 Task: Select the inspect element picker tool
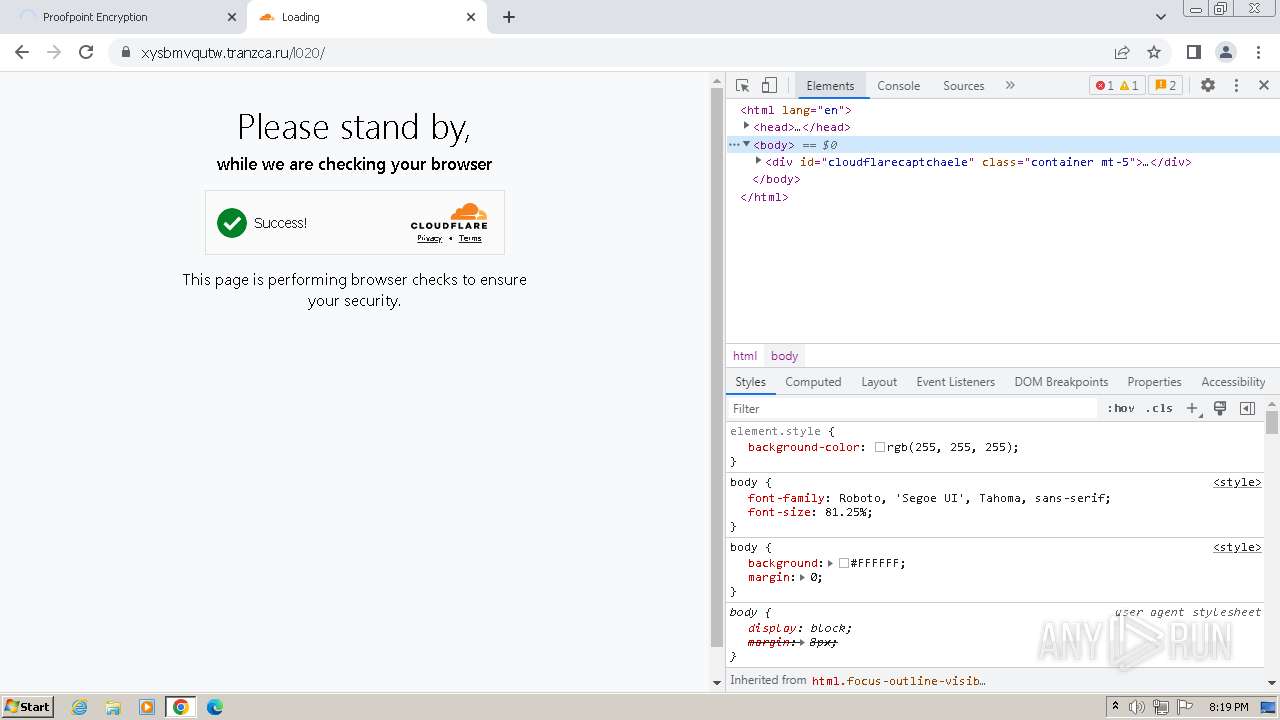pos(742,86)
